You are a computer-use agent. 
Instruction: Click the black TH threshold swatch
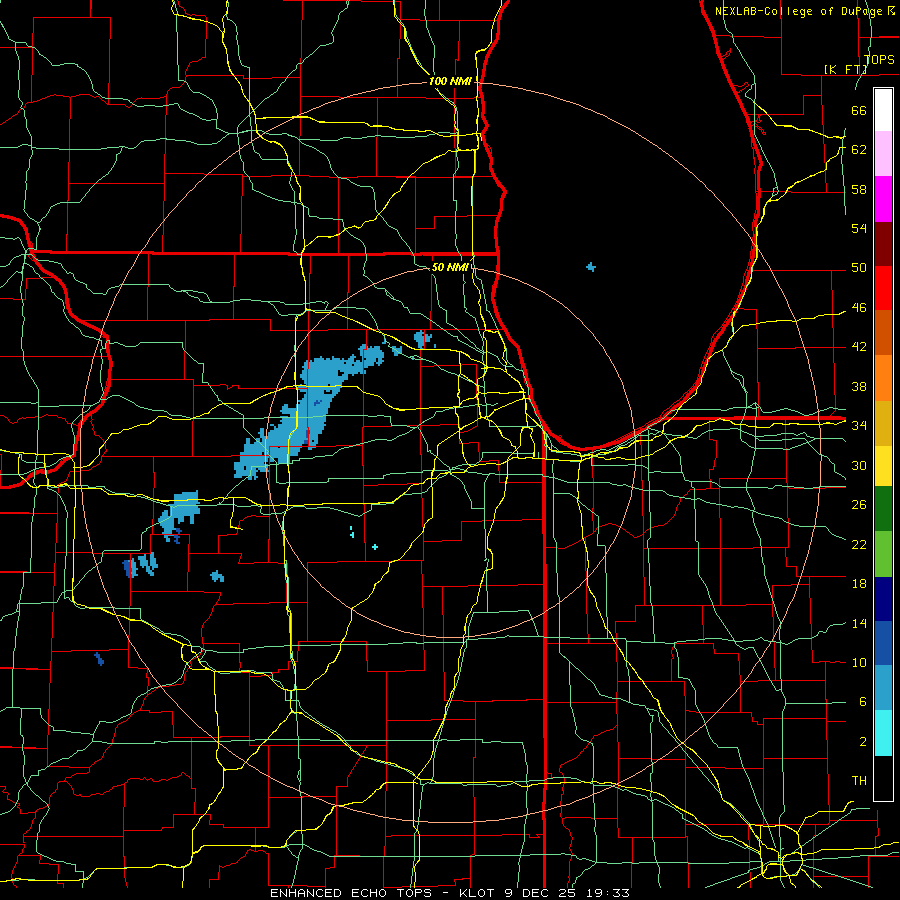pos(883,778)
